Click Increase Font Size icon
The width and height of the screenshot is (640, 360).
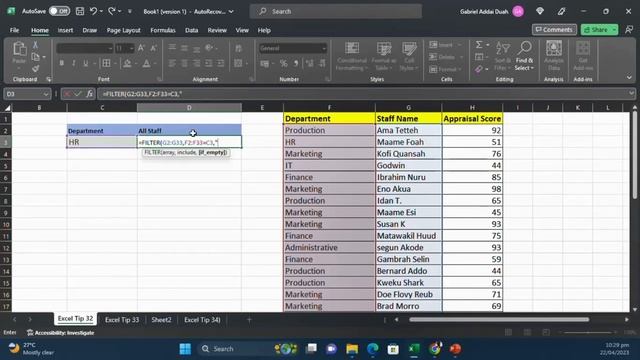[x=141, y=48]
